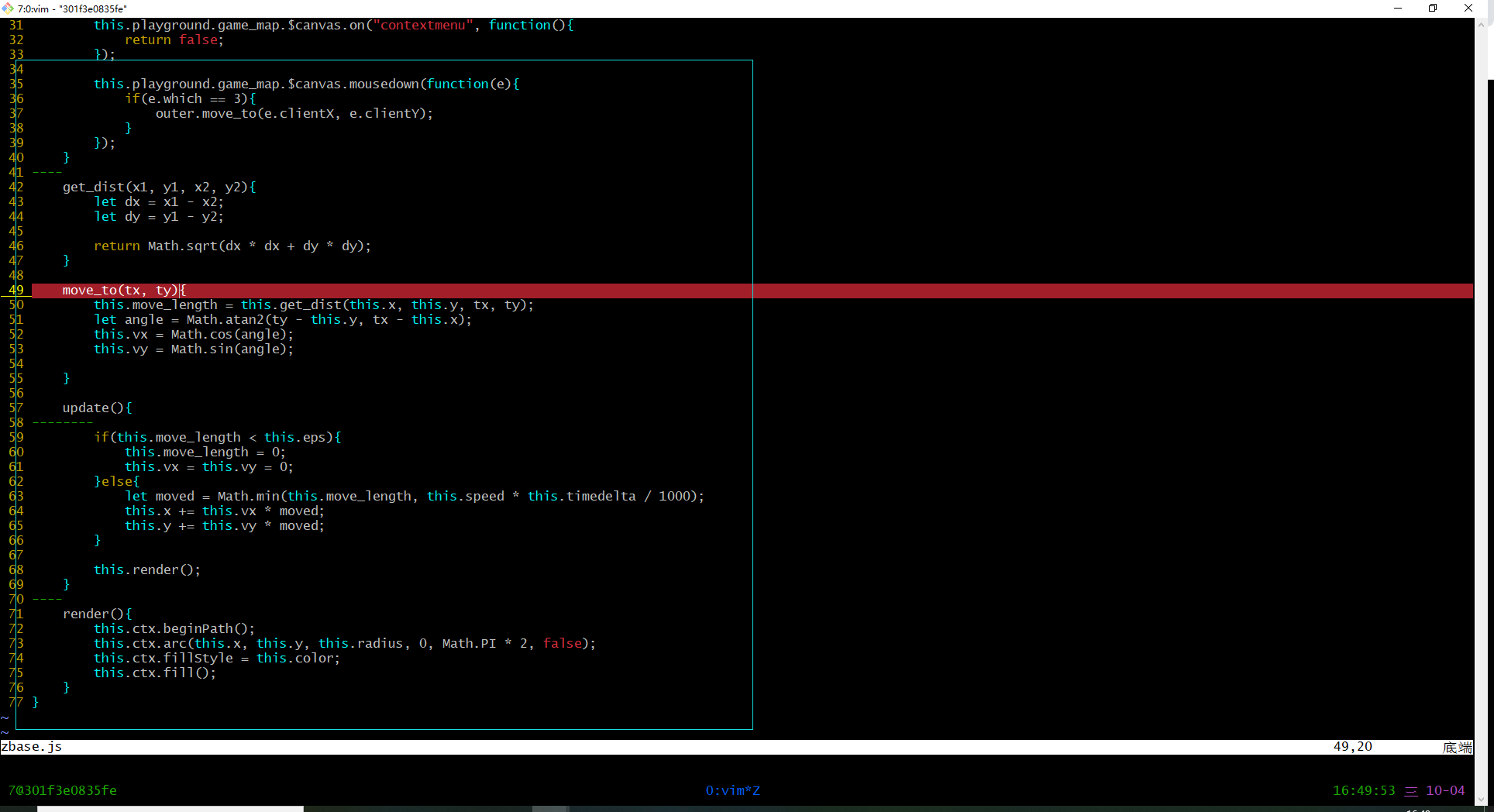Restore down the terminal window
The width and height of the screenshot is (1494, 812).
pyautogui.click(x=1433, y=9)
